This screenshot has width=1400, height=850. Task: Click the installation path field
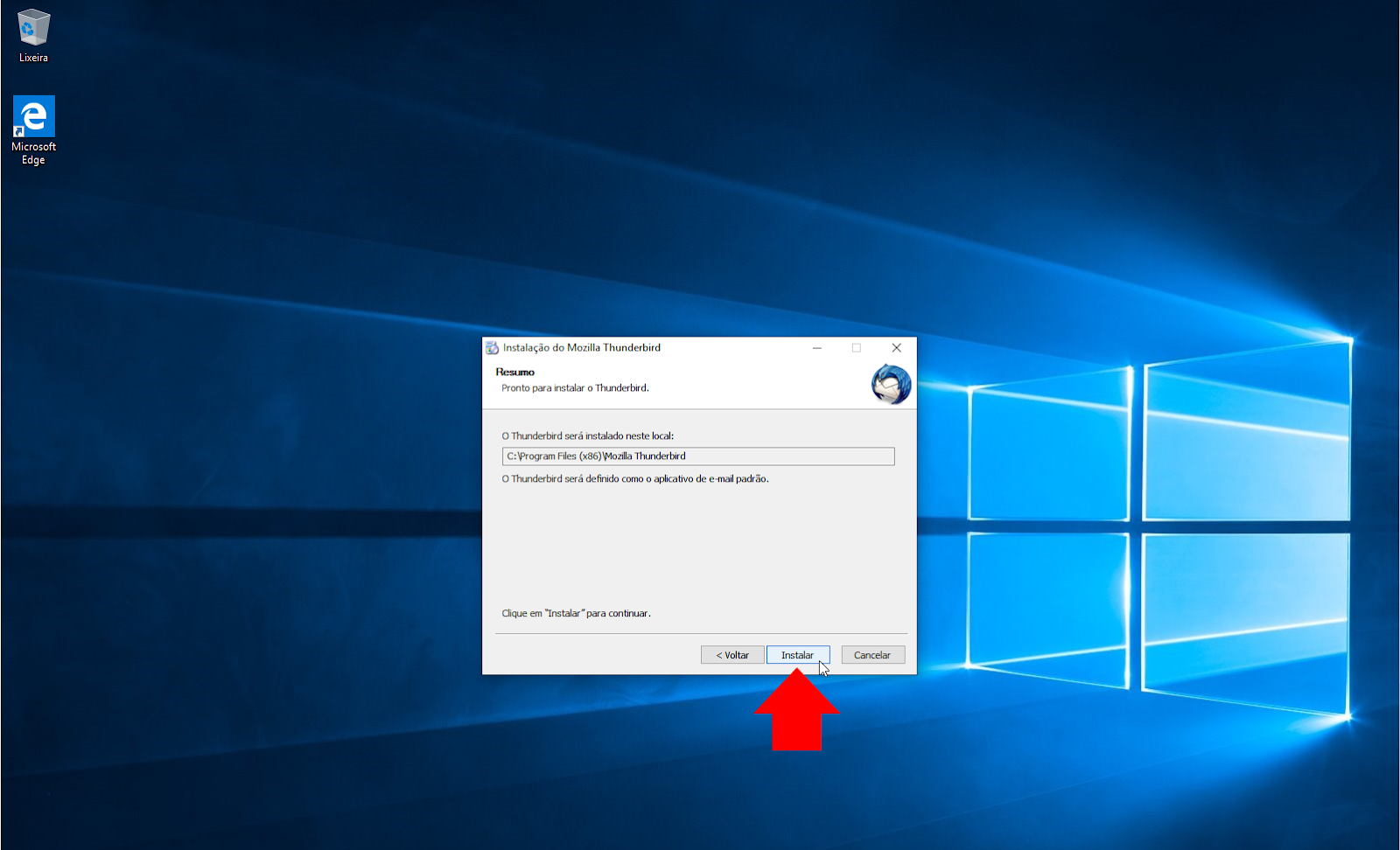point(698,456)
